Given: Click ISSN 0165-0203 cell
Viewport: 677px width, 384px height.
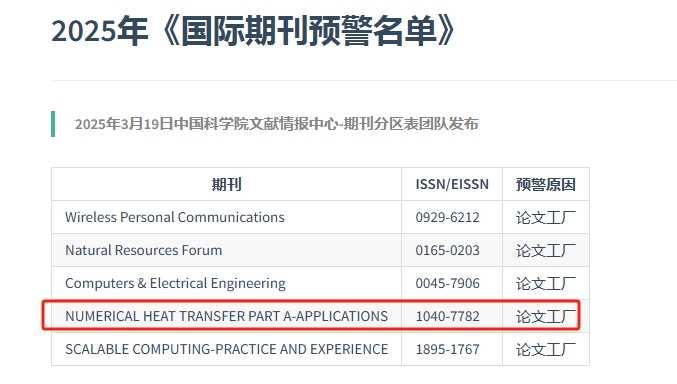Looking at the screenshot, I should tap(452, 251).
